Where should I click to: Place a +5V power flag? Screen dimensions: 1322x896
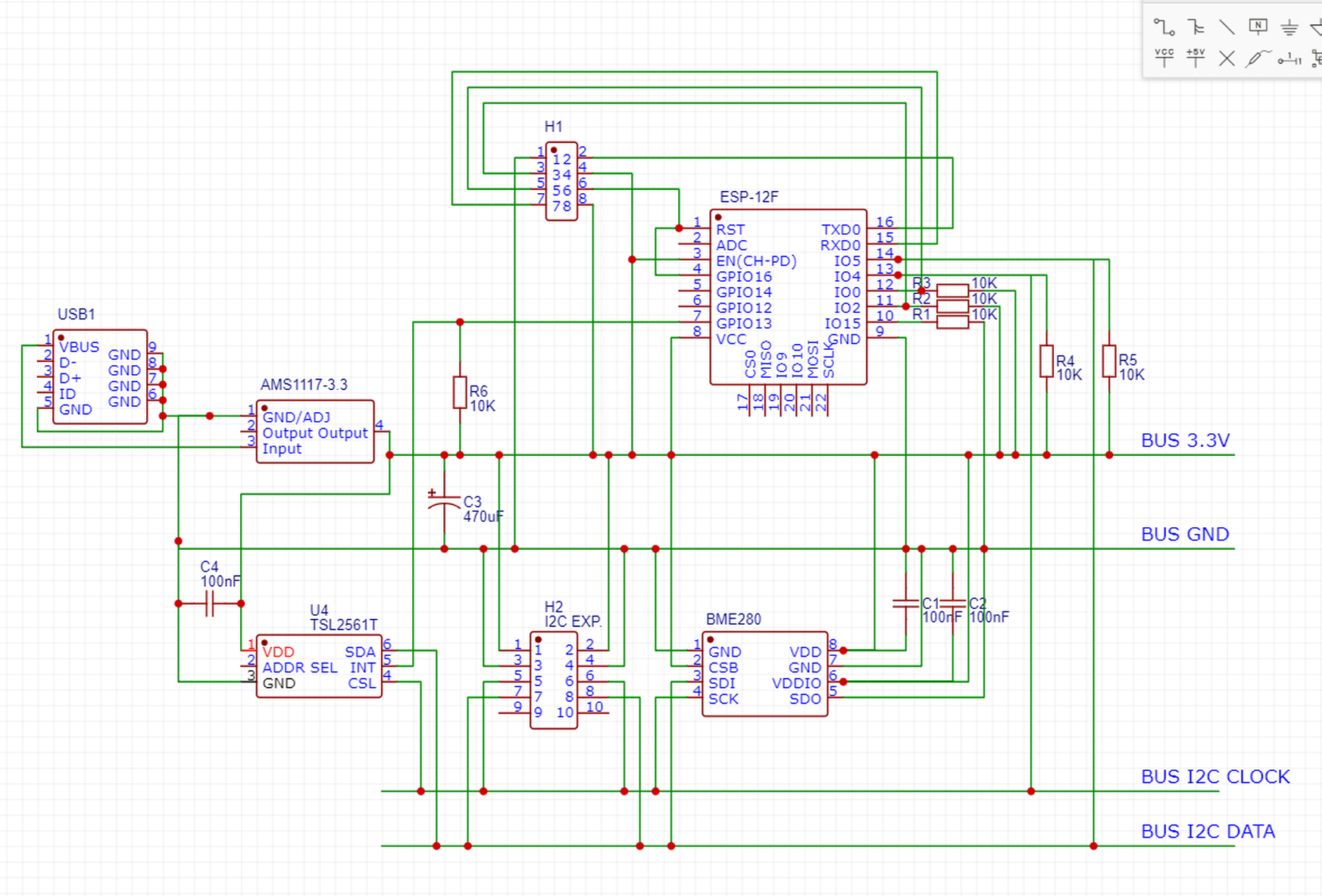coord(1195,58)
